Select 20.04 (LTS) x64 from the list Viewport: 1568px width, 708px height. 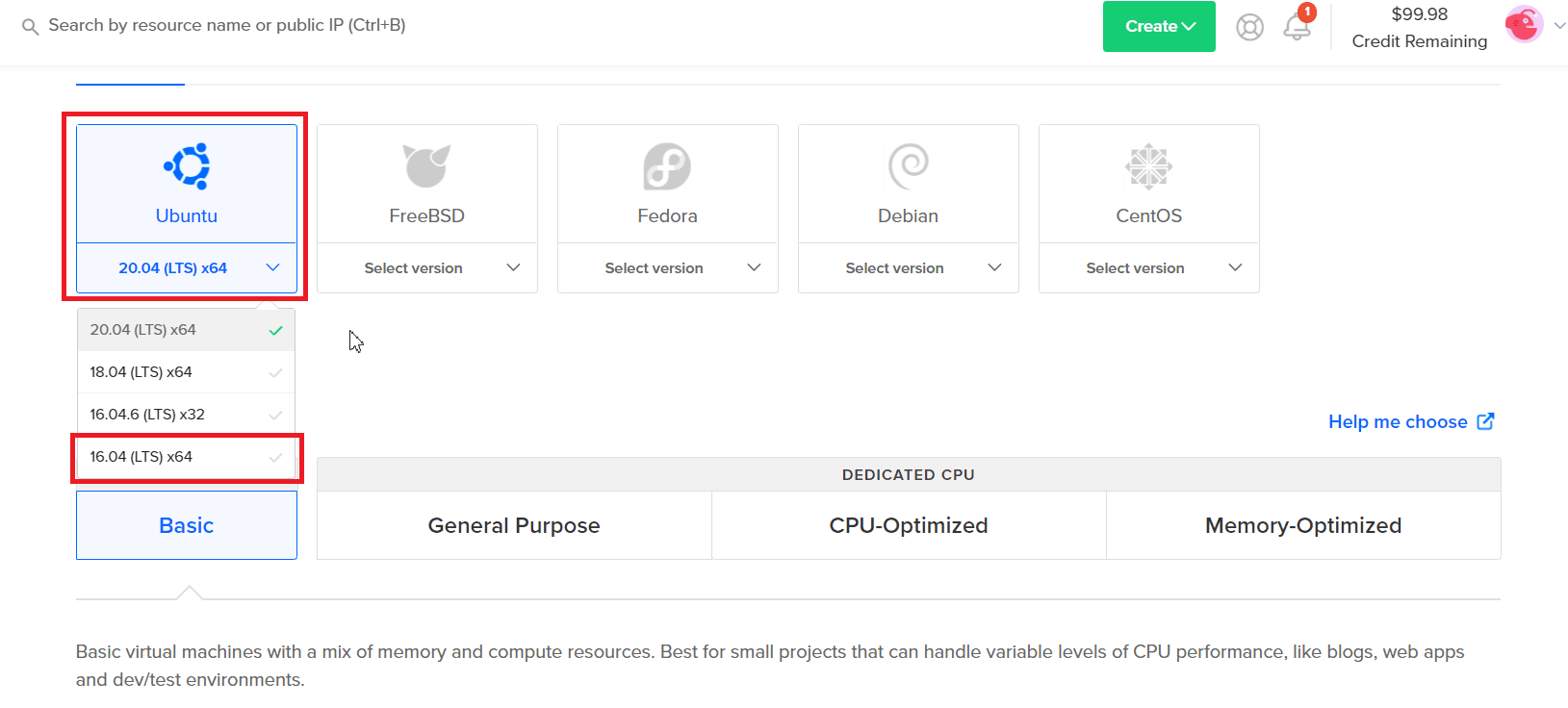coord(186,330)
